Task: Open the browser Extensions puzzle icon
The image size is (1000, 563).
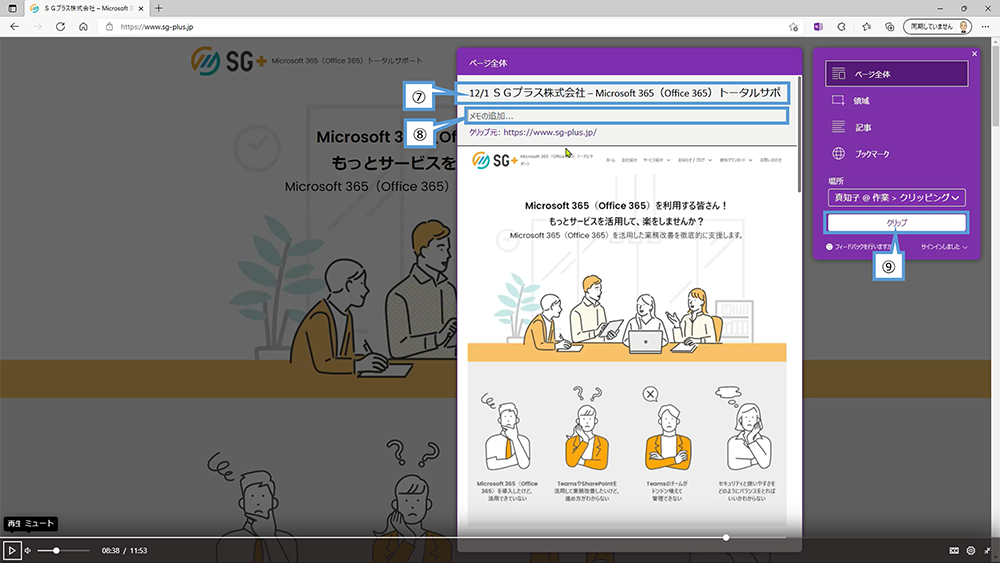Action: pos(842,27)
